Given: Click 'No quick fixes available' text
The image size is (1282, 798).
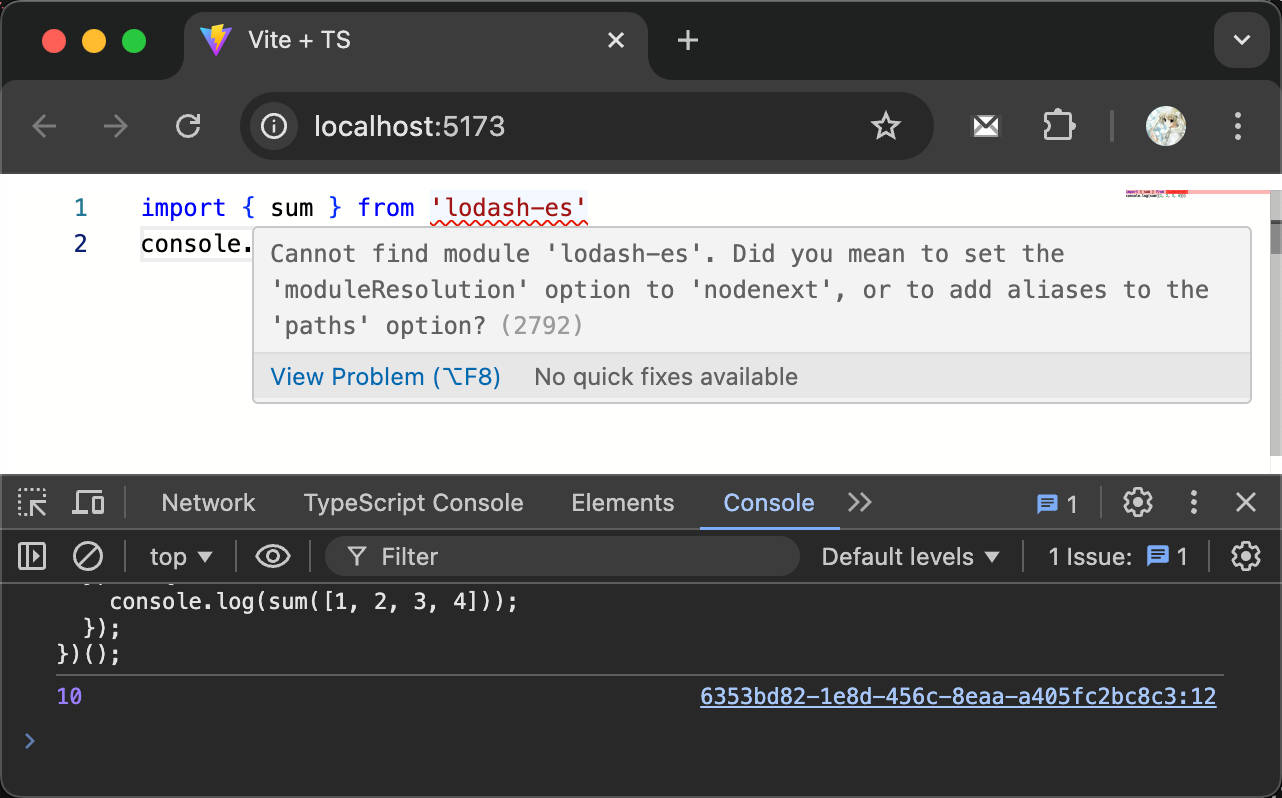Looking at the screenshot, I should 666,377.
